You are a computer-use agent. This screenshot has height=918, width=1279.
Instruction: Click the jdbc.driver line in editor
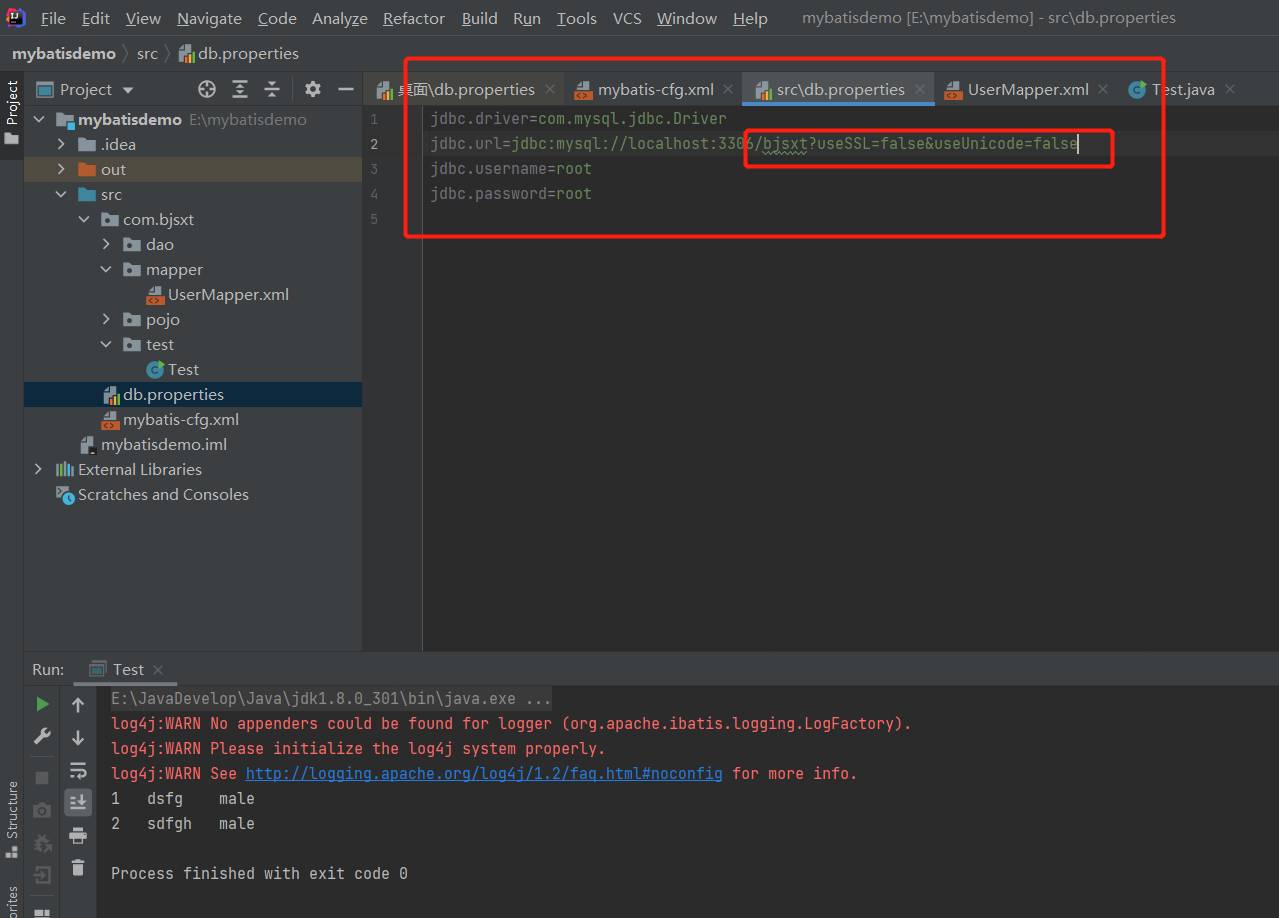click(x=579, y=119)
